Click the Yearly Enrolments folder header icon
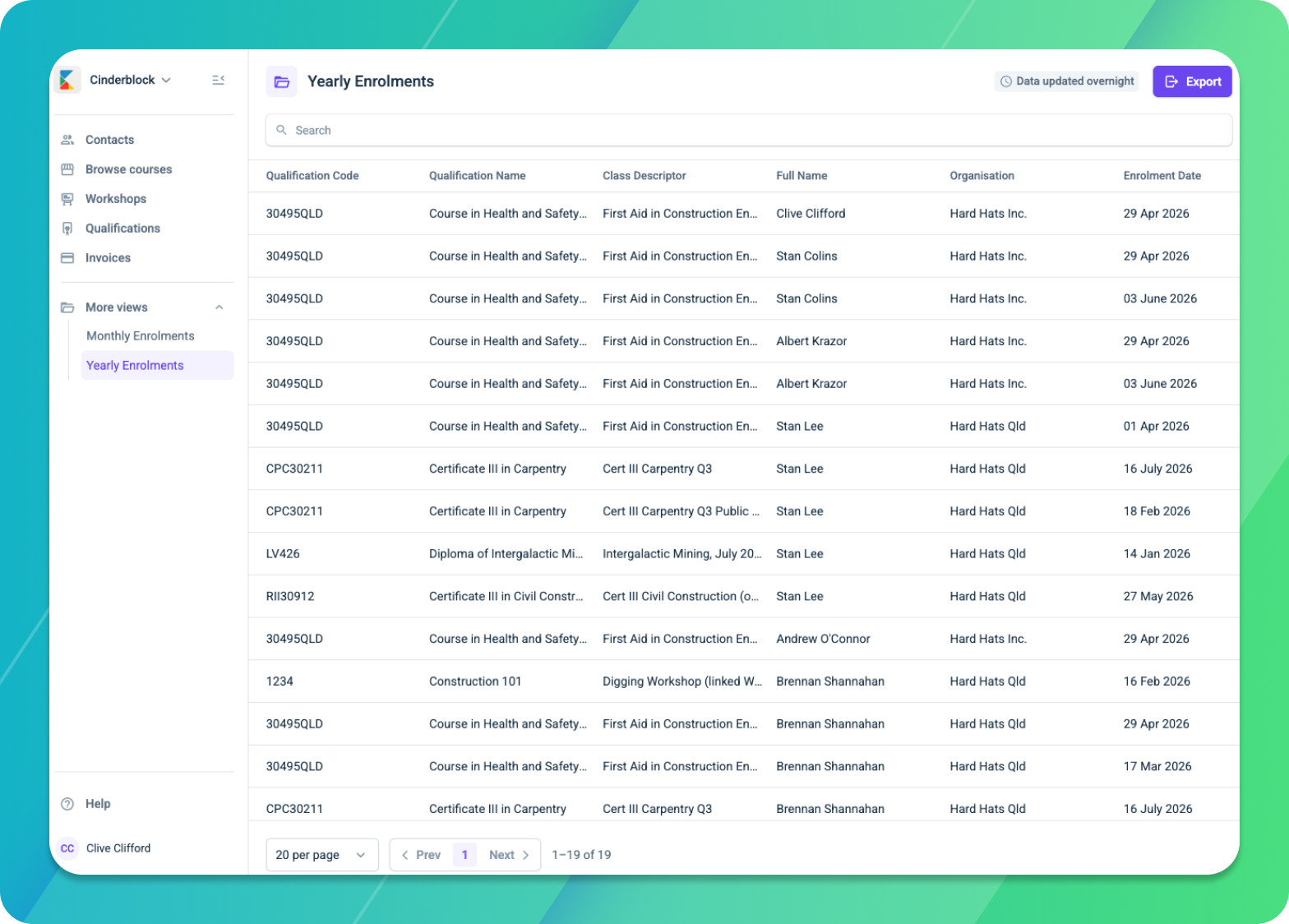Viewport: 1289px width, 924px height. (x=282, y=81)
